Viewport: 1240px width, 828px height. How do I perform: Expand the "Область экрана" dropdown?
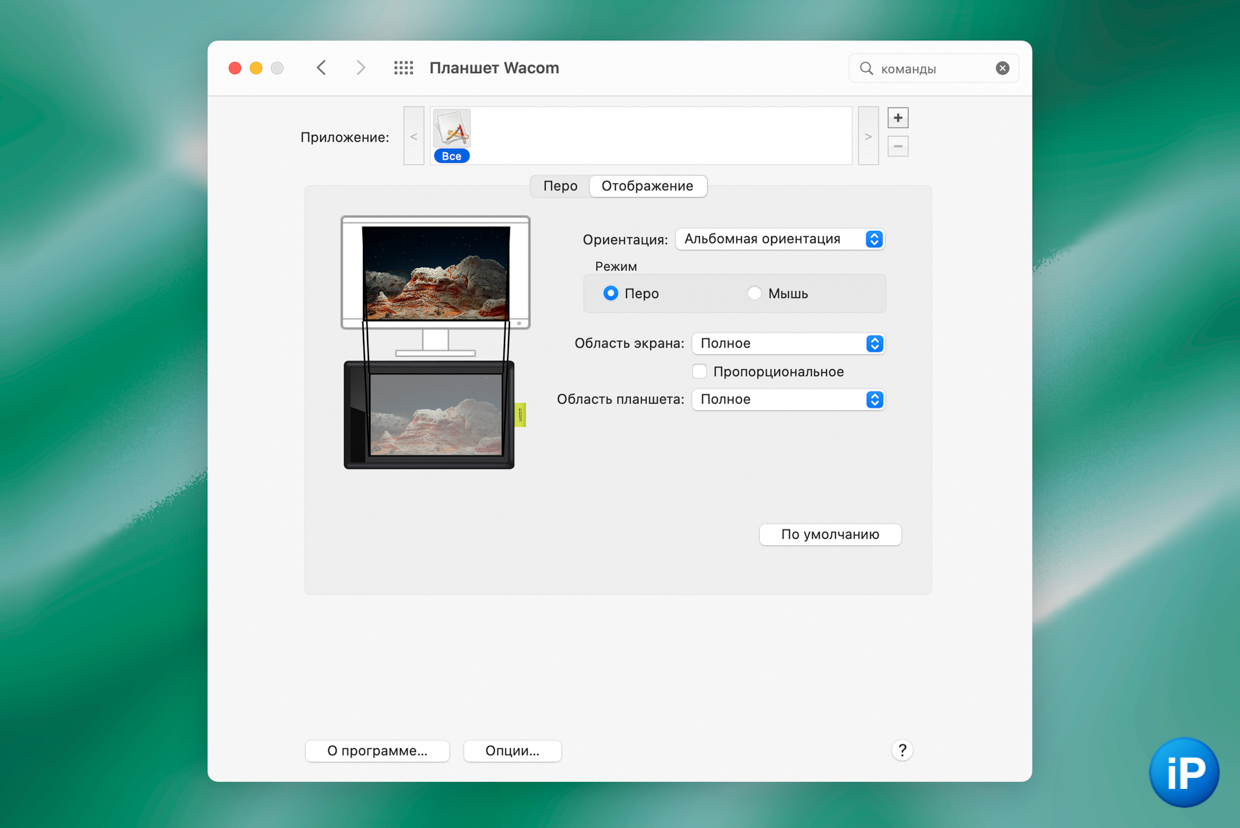click(x=788, y=343)
